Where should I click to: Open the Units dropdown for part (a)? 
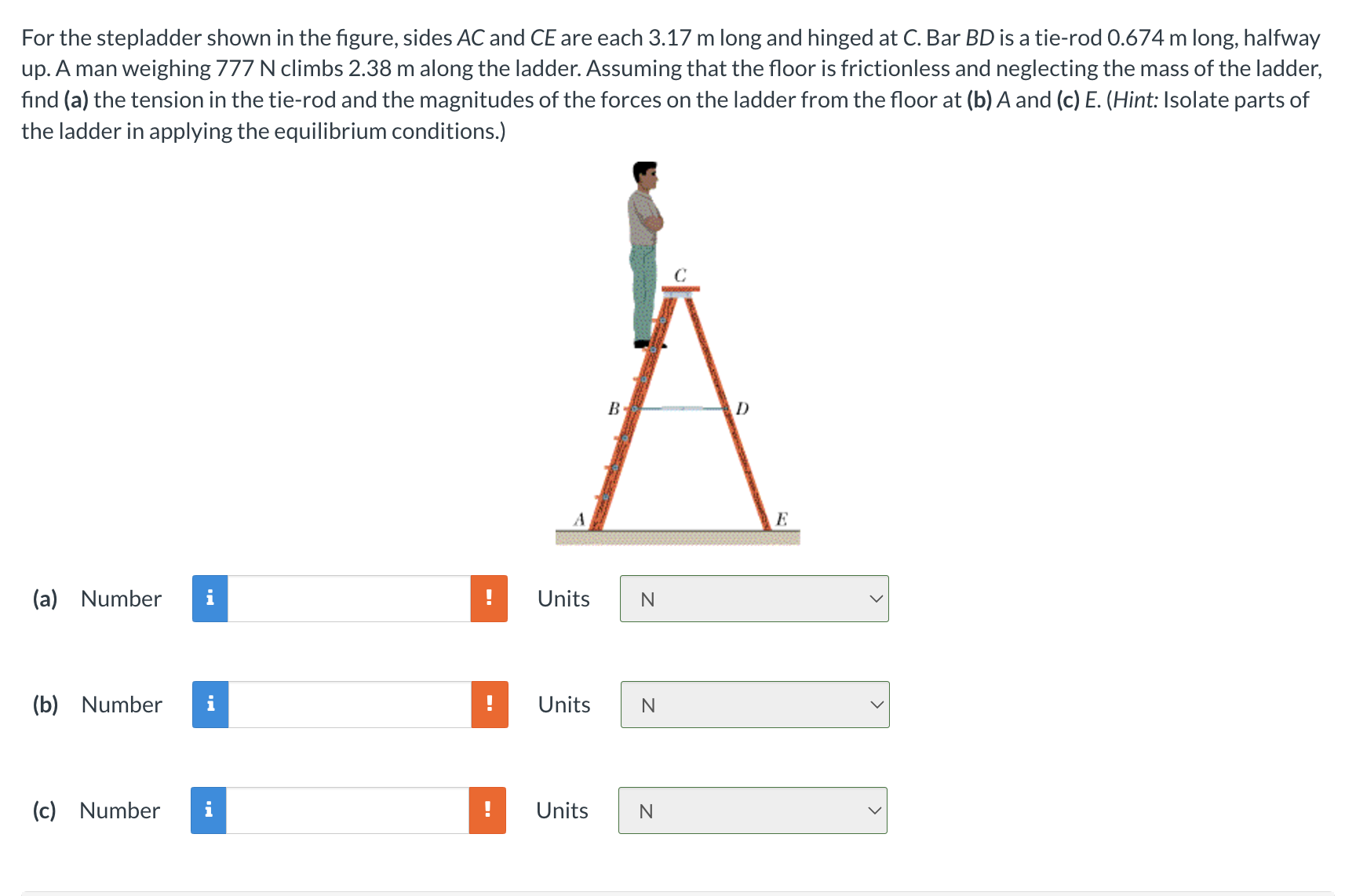[x=753, y=598]
